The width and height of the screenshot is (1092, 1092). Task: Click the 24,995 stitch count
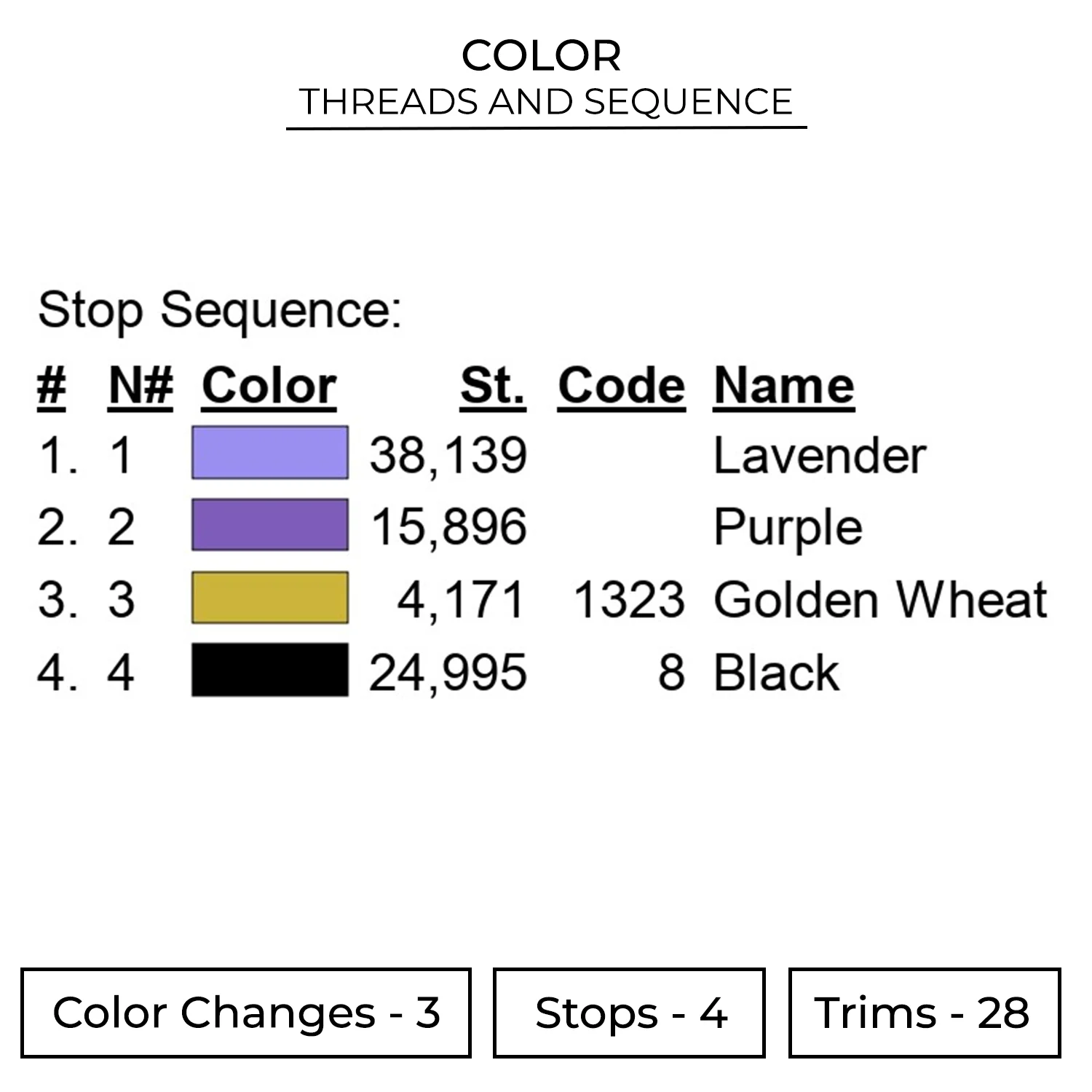(448, 673)
